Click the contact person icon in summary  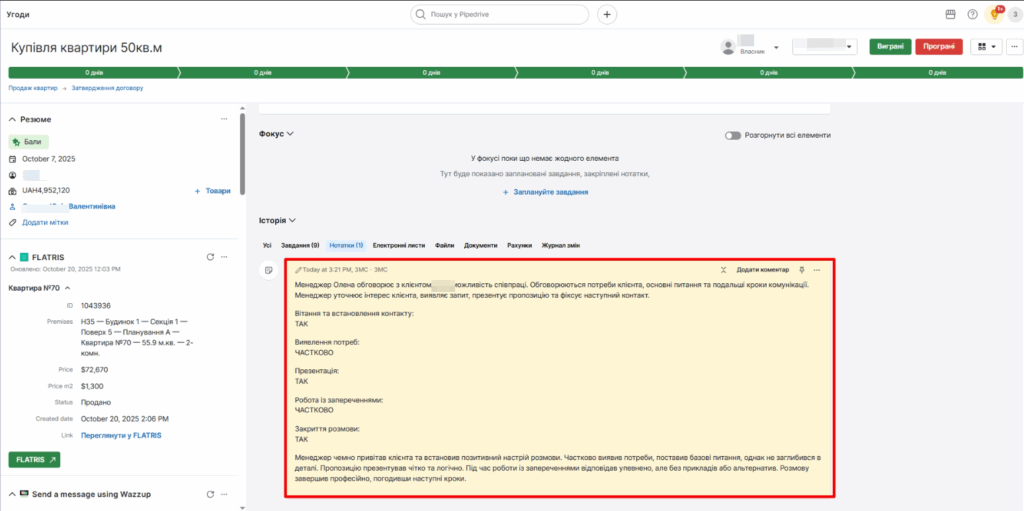(12, 206)
